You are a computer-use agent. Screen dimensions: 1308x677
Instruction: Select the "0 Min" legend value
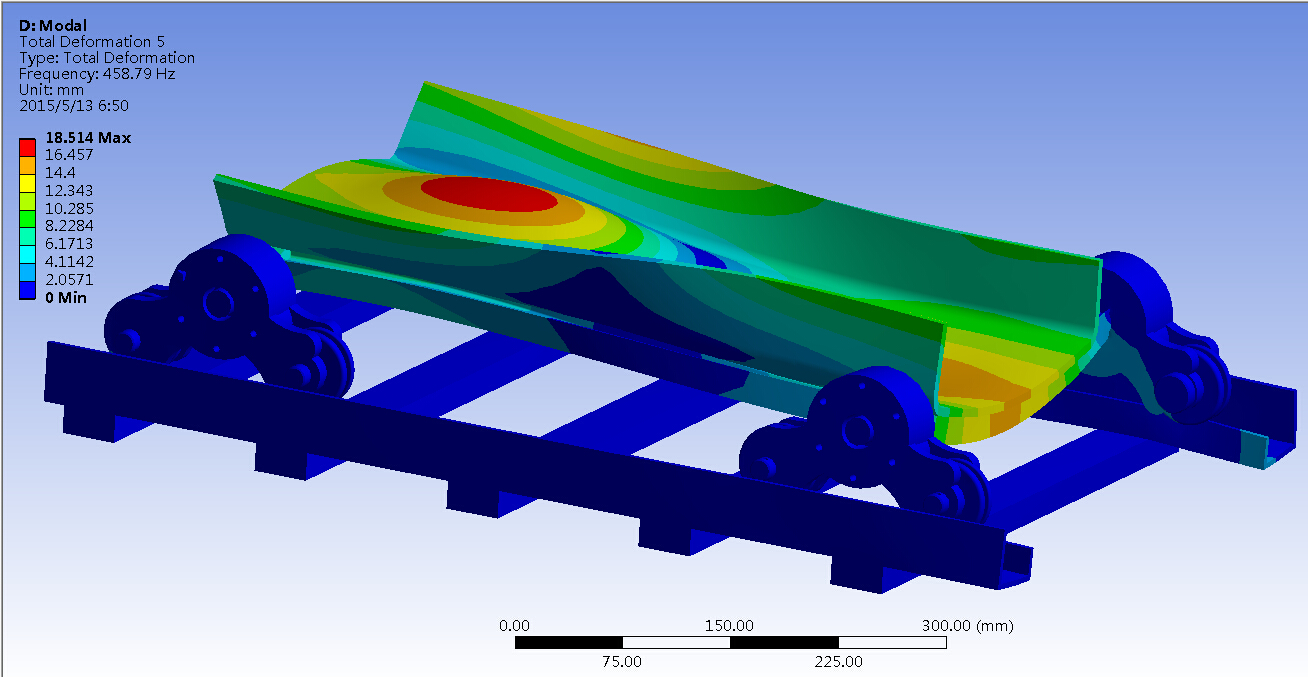coord(66,298)
